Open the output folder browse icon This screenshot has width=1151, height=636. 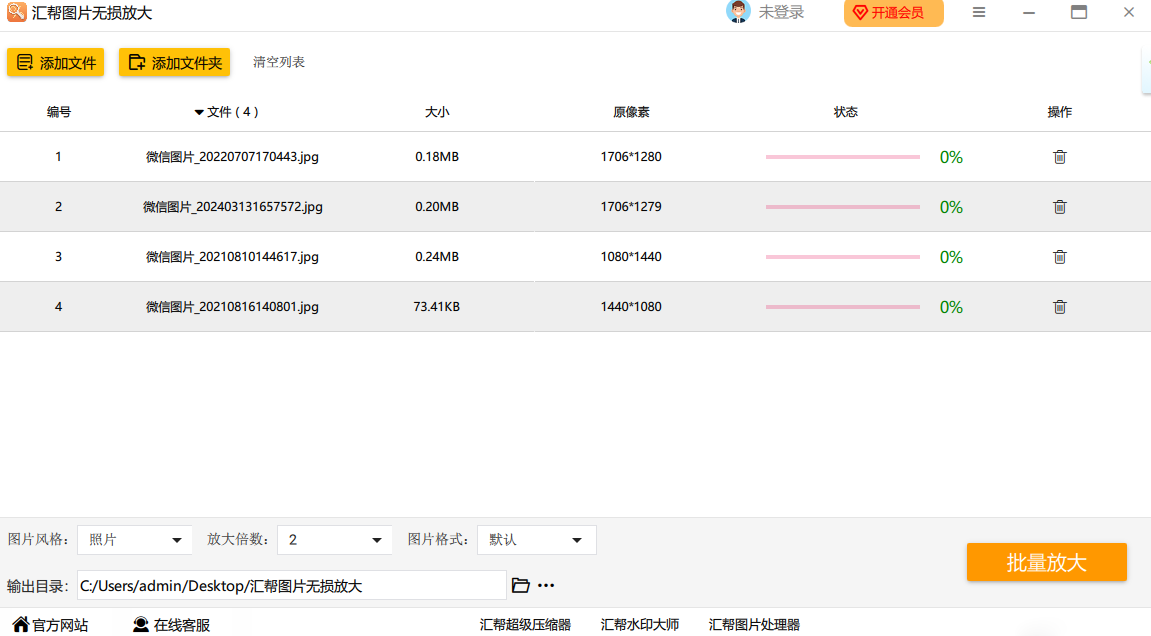(x=520, y=585)
